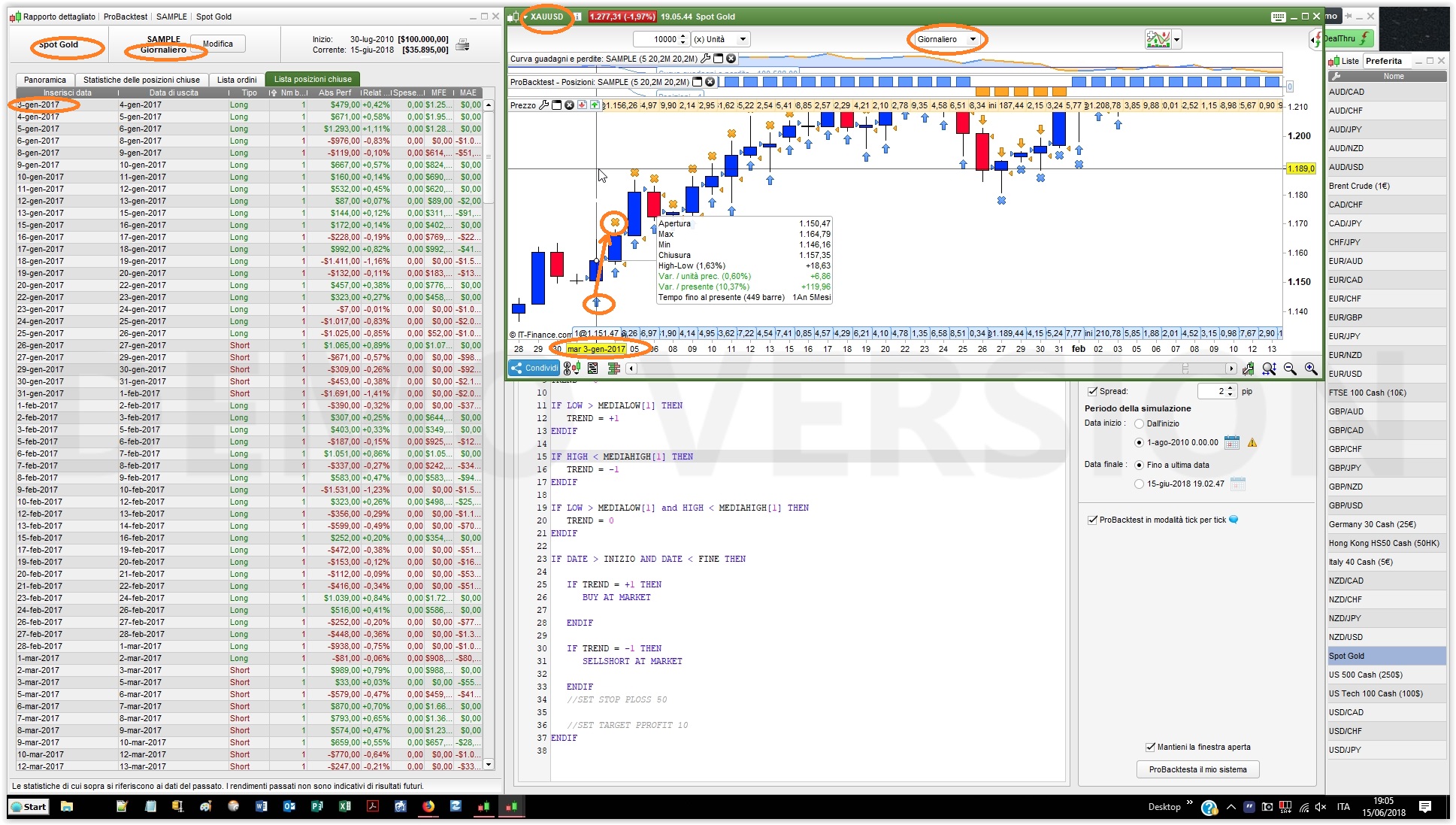Open the on-screen keyboard icon in chart title
This screenshot has width=1456, height=825.
coord(1278,17)
